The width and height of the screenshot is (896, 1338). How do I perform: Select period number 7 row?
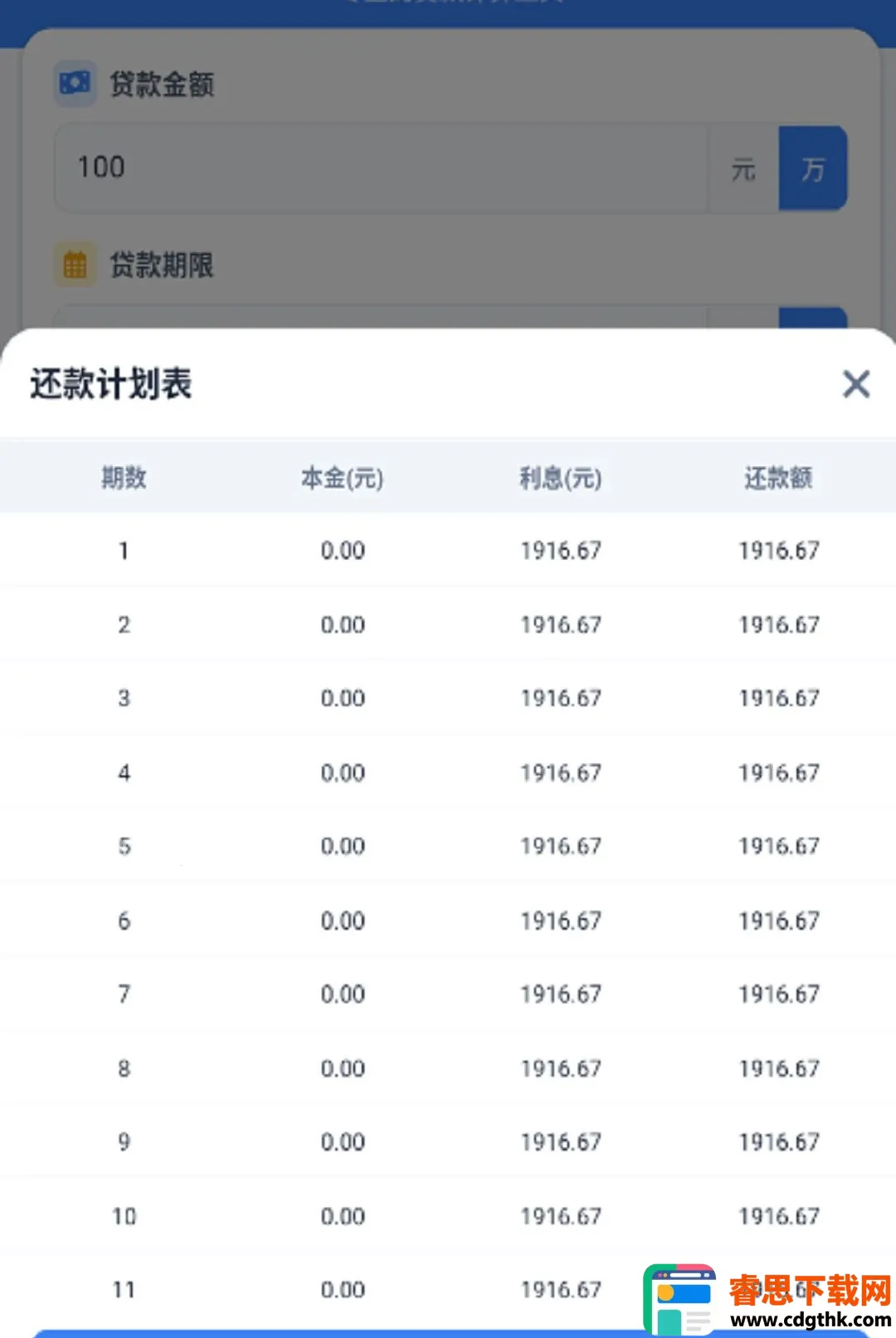pos(448,994)
